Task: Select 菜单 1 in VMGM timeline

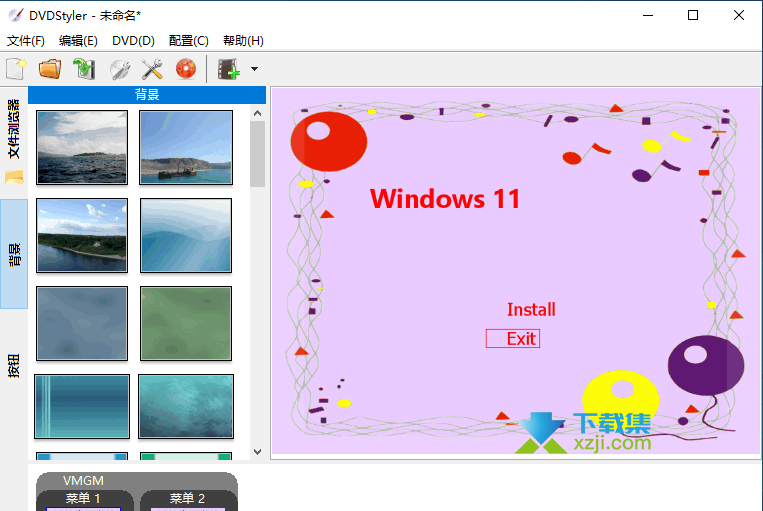Action: point(83,498)
